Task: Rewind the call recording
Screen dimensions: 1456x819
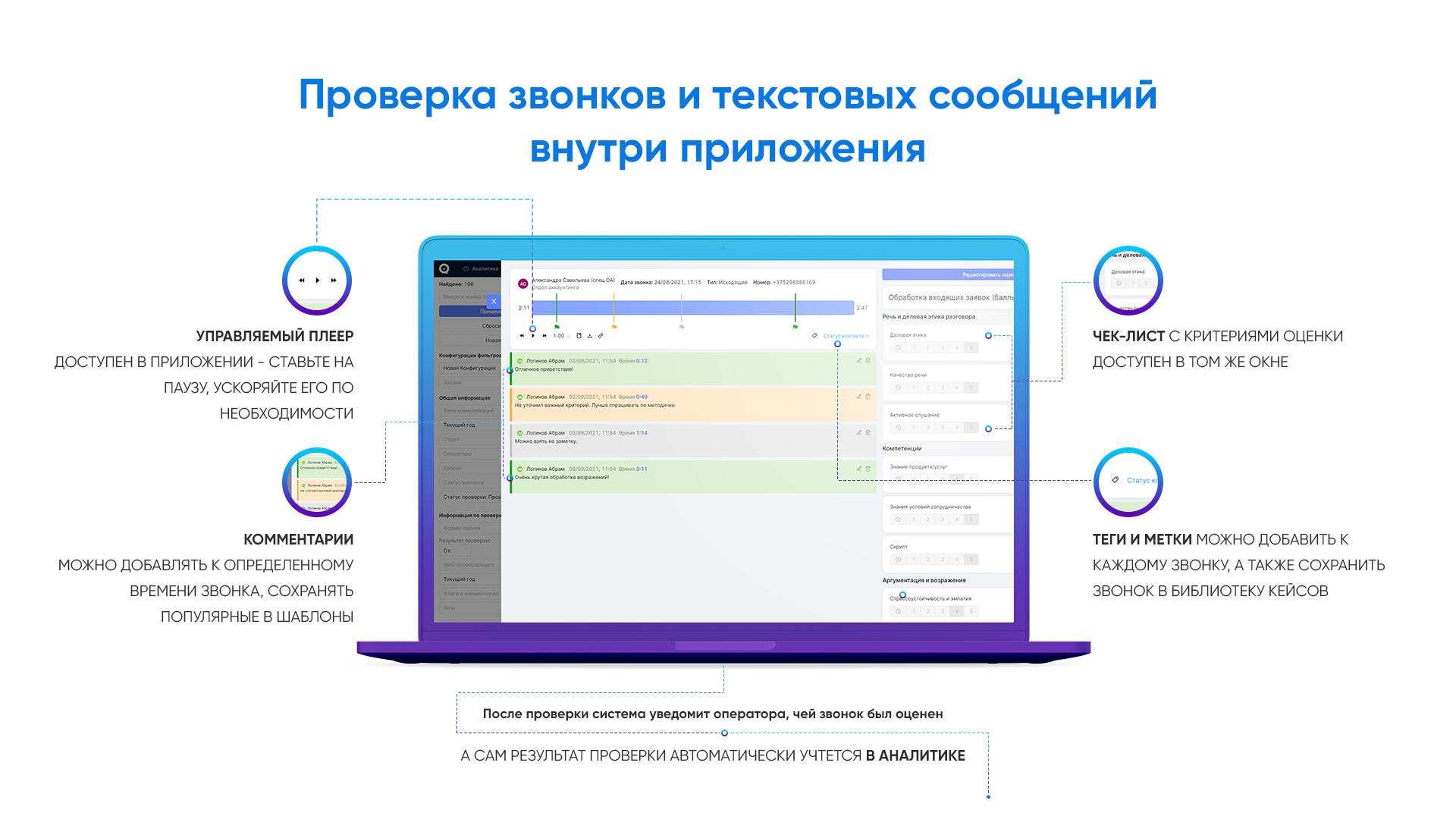Action: 522,335
